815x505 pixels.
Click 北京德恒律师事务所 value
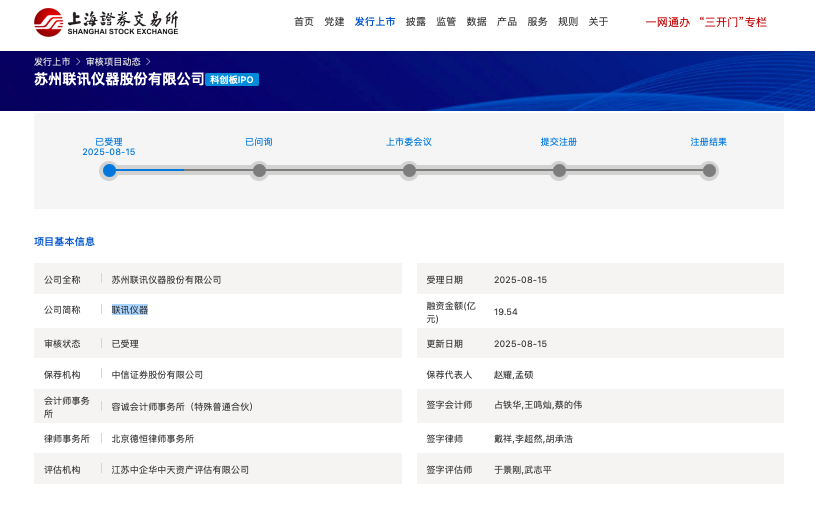coord(153,439)
